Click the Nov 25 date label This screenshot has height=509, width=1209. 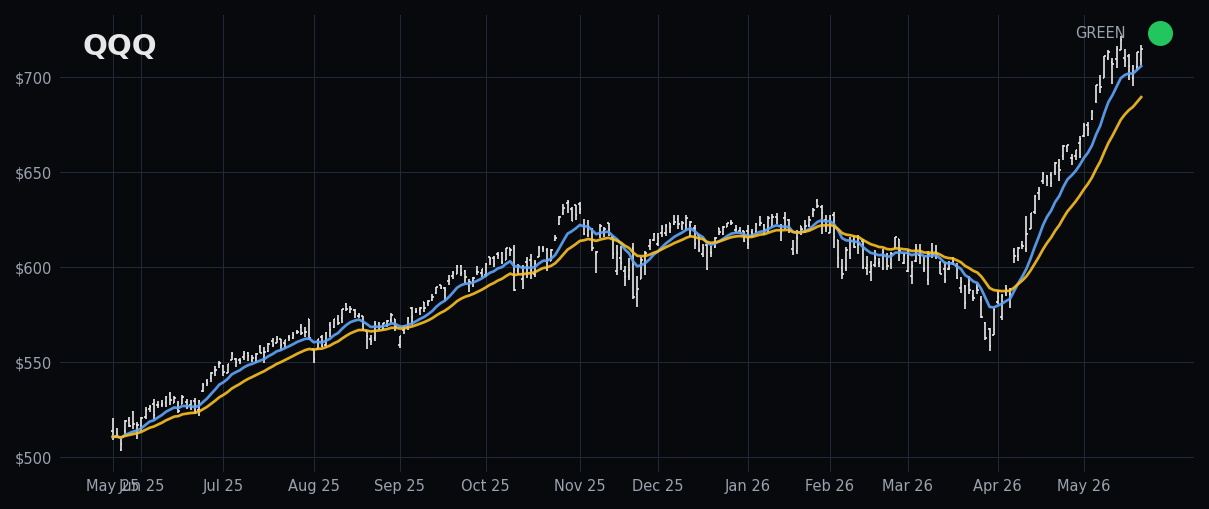point(580,486)
